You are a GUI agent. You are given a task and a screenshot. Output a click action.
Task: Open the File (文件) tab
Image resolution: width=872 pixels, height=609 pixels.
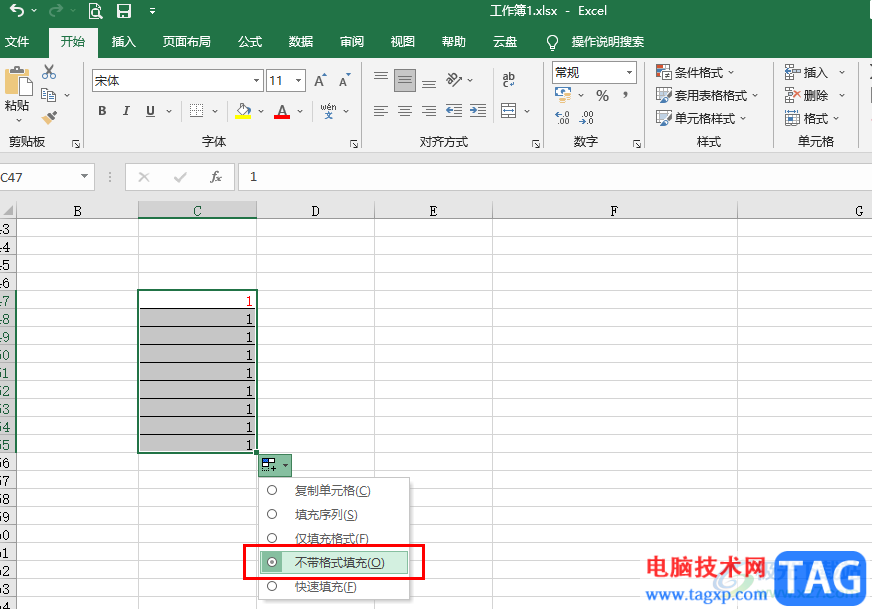click(17, 42)
